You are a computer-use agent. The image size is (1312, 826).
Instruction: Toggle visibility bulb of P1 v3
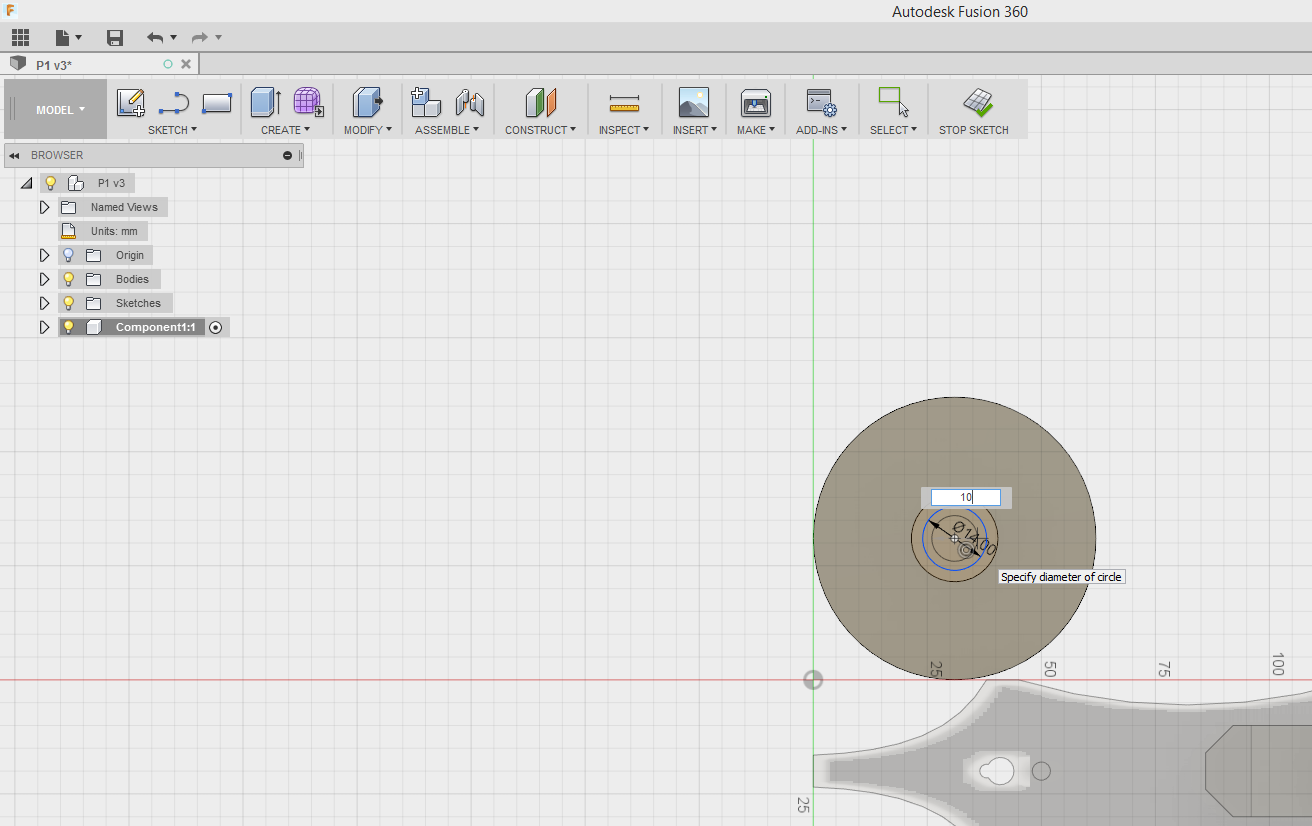coord(50,183)
